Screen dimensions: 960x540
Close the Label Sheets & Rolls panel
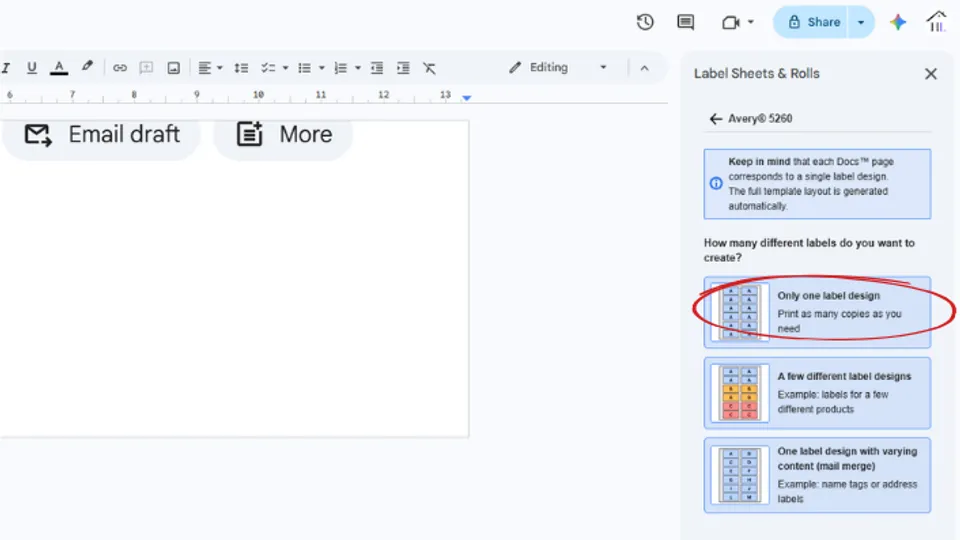(x=931, y=74)
